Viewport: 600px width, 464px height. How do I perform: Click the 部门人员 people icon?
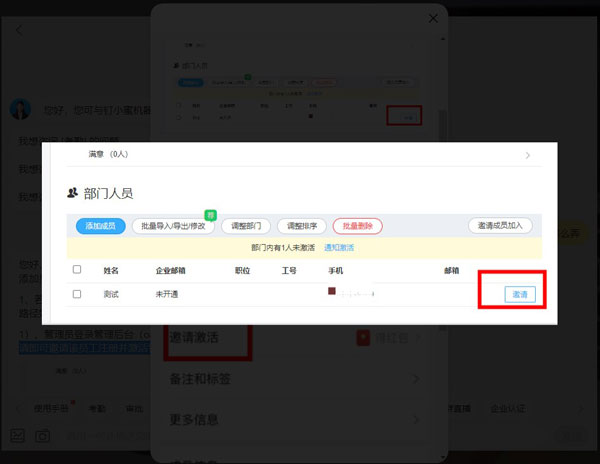72,193
